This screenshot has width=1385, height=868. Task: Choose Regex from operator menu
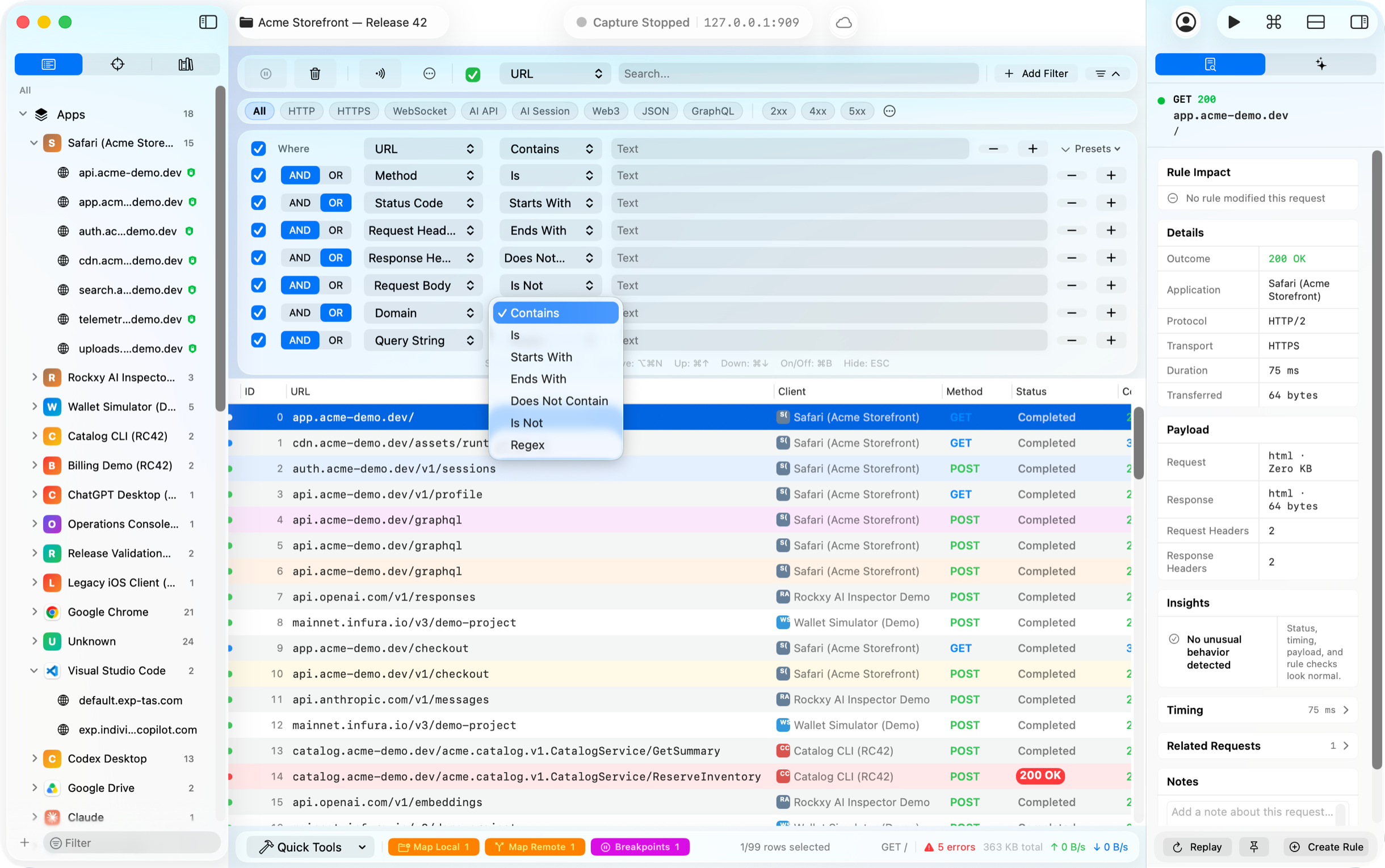pos(555,445)
